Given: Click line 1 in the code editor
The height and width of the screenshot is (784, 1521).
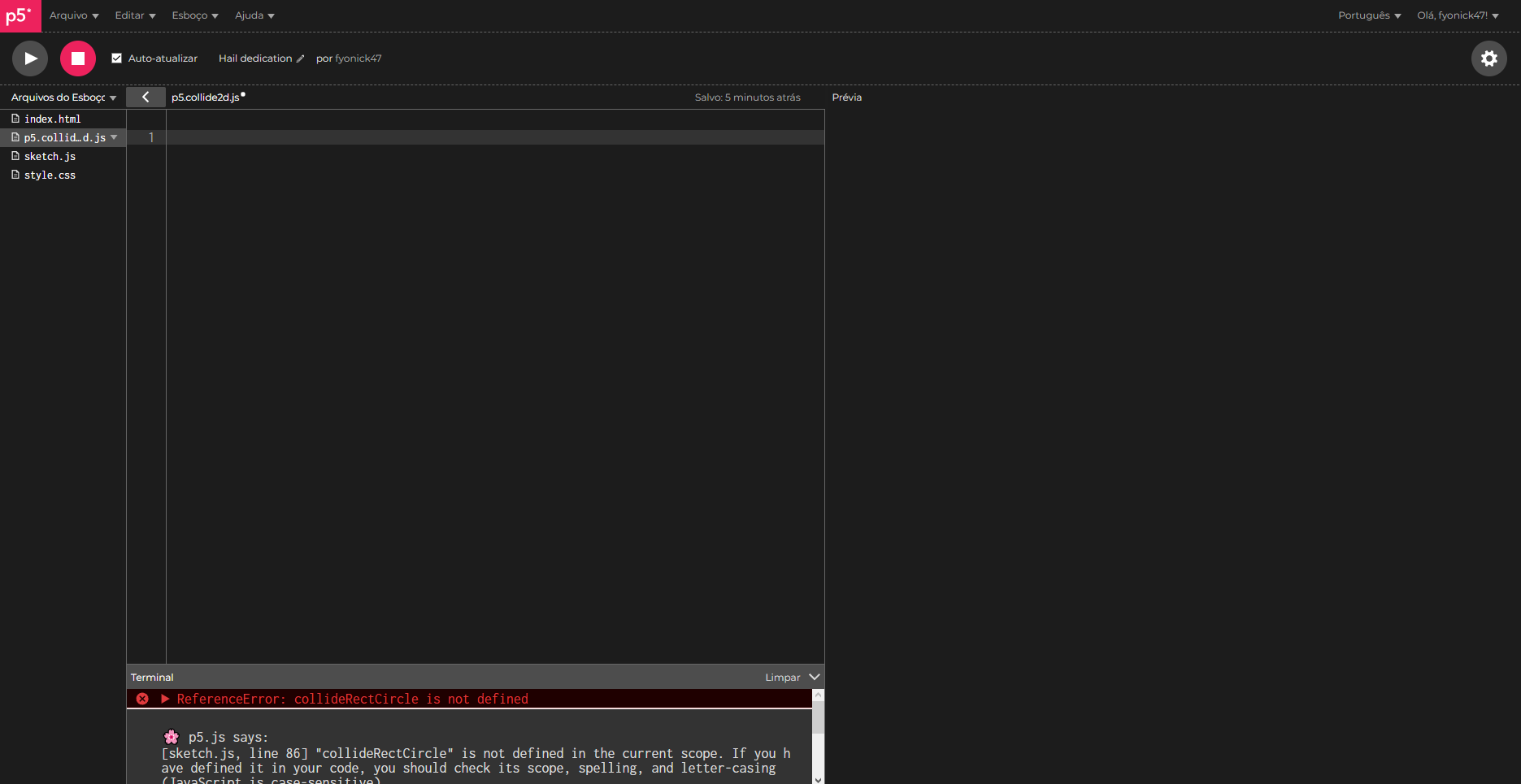Looking at the screenshot, I should tap(496, 137).
